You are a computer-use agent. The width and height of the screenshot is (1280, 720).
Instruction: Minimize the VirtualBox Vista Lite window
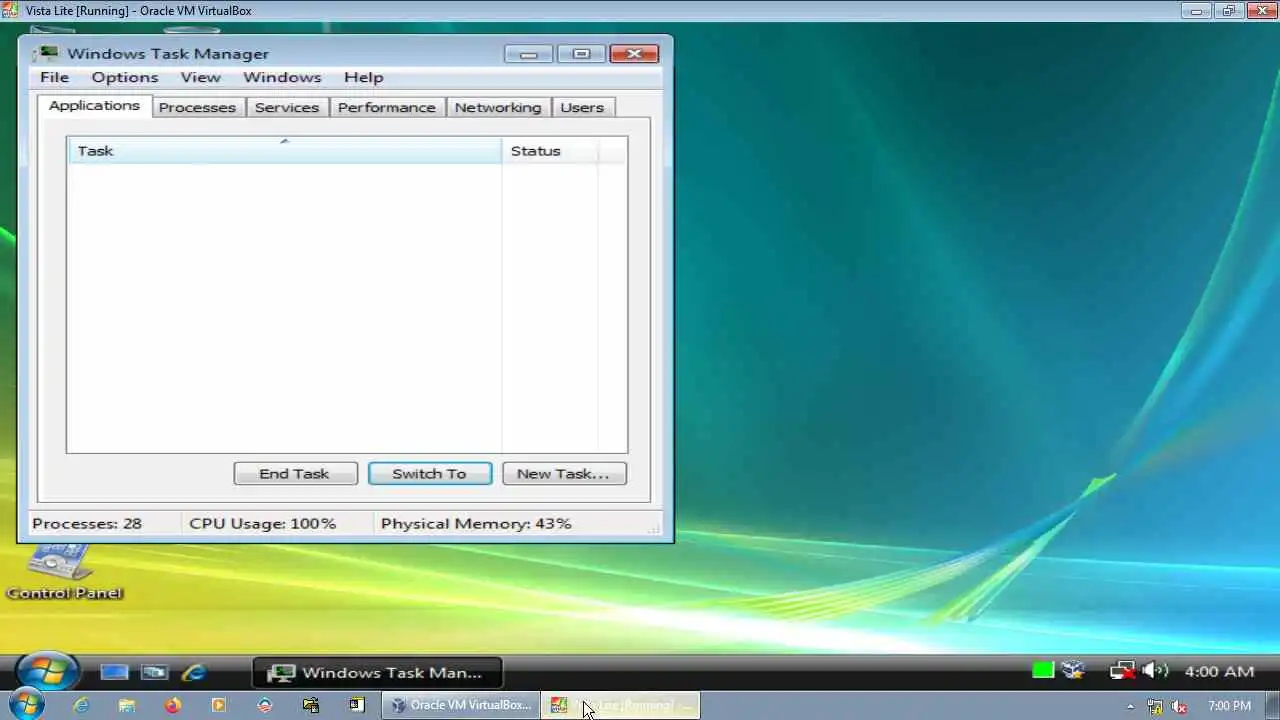click(x=1196, y=11)
